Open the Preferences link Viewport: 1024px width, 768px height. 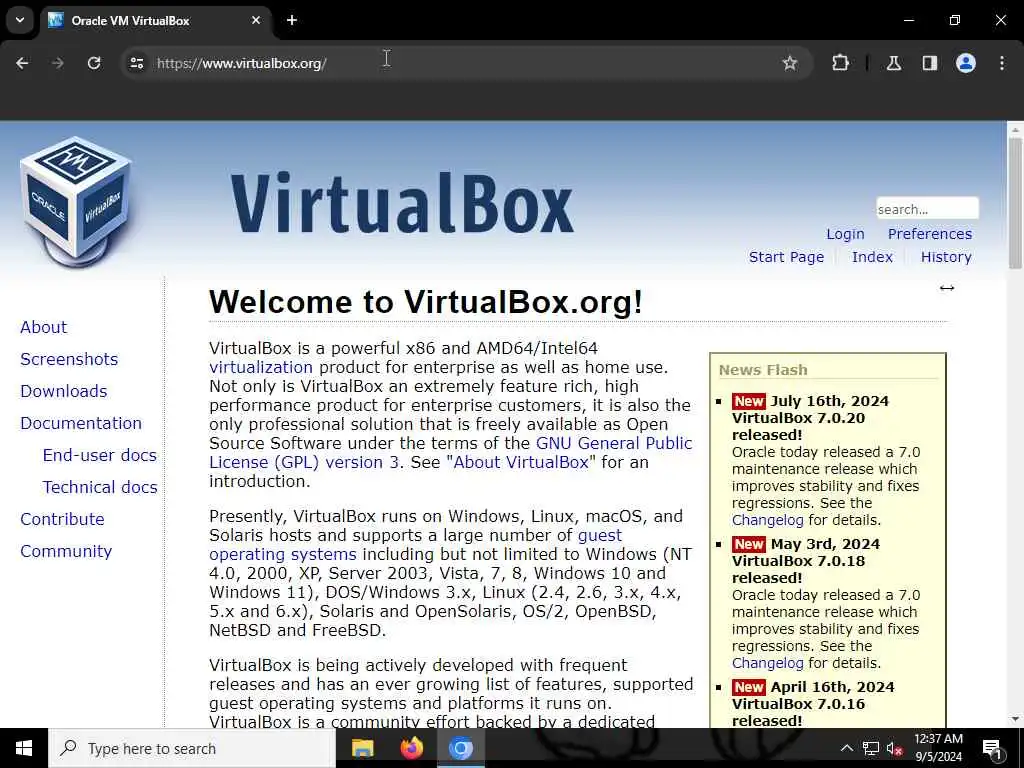point(929,234)
